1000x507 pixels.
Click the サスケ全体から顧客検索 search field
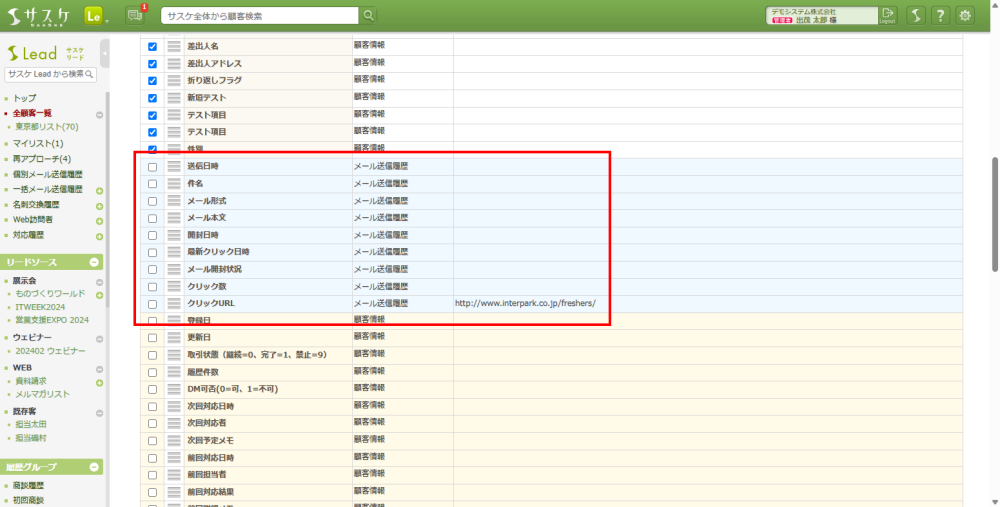pyautogui.click(x=259, y=15)
